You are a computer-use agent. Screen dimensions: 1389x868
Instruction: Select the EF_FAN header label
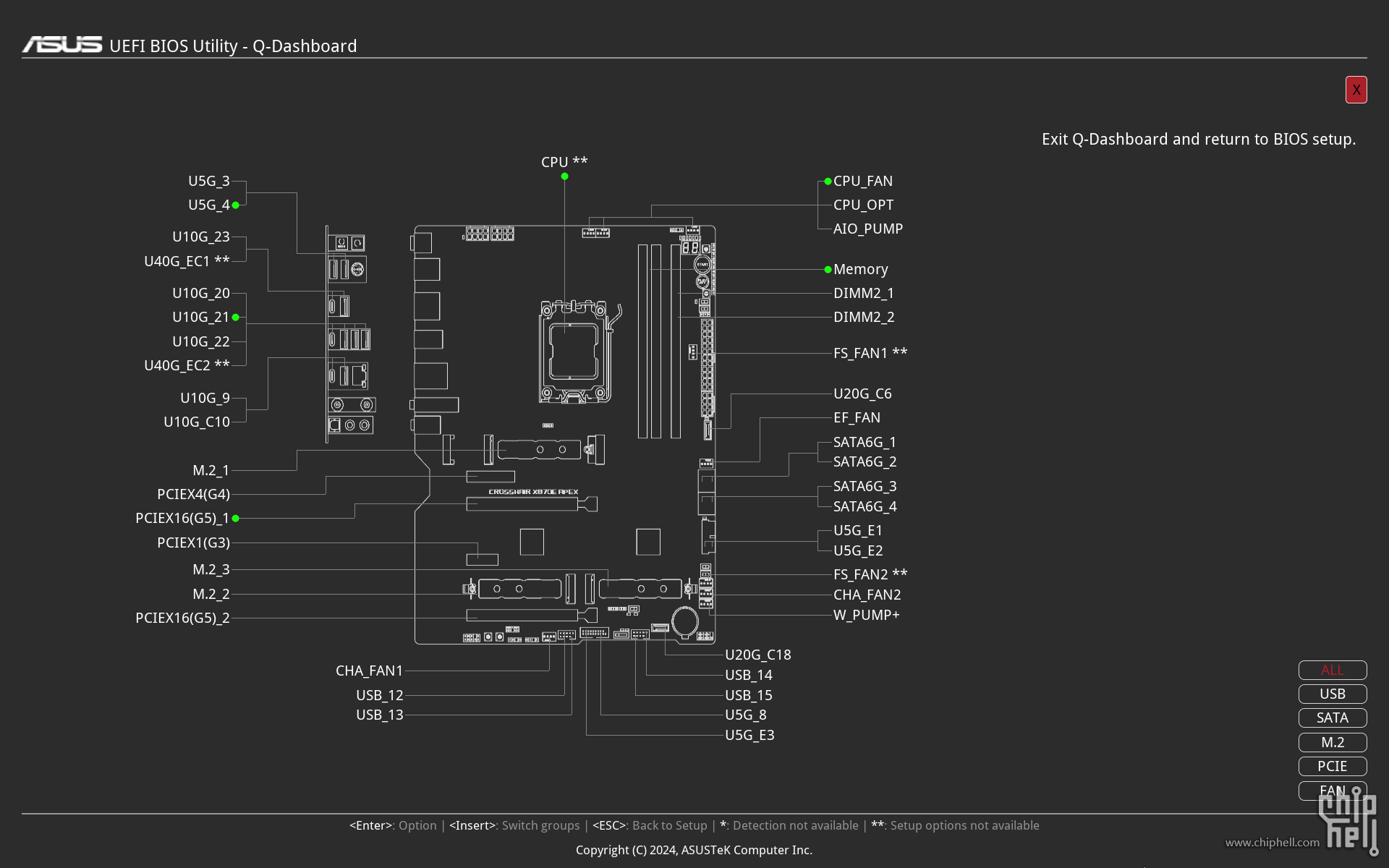click(x=857, y=417)
